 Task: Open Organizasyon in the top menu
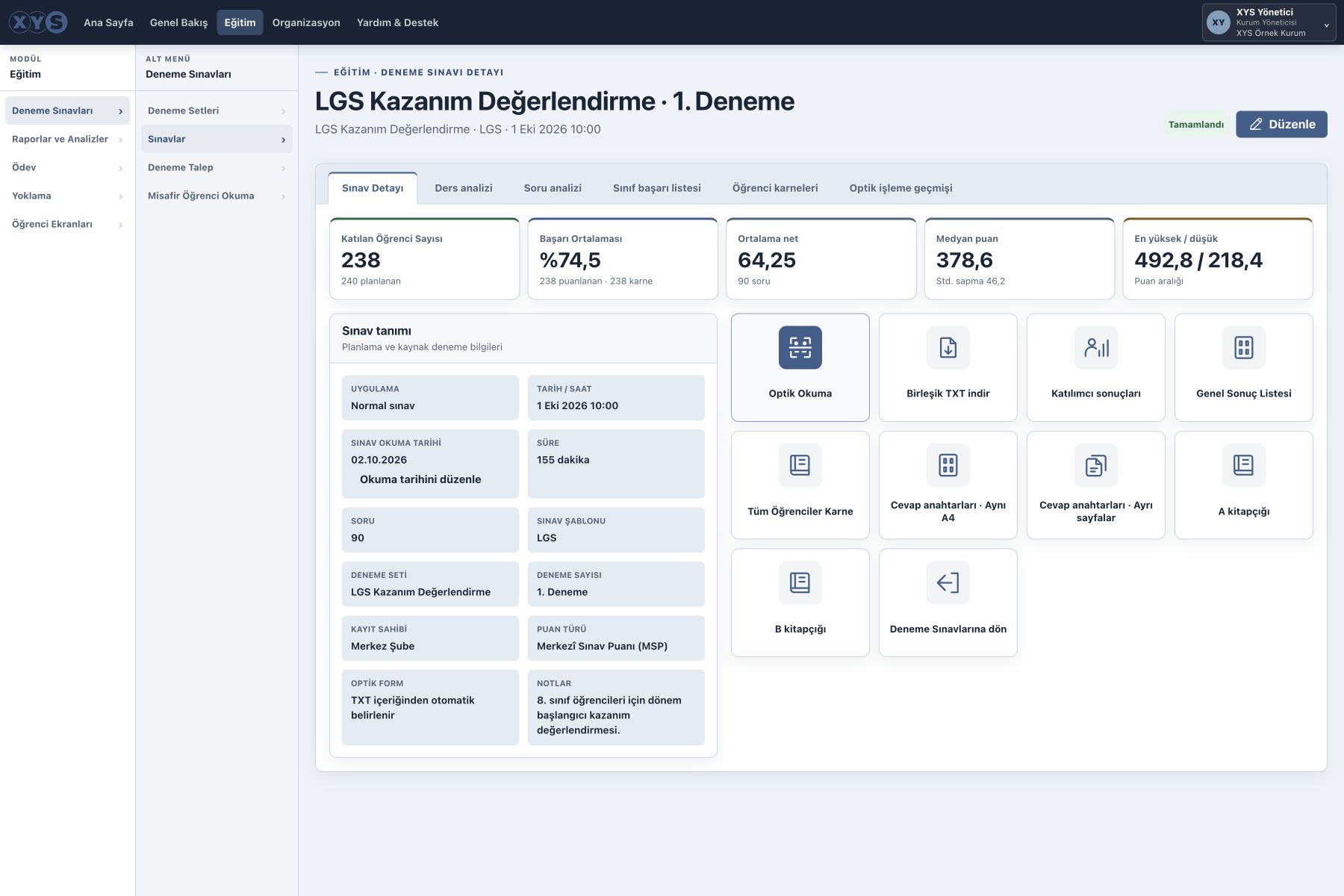306,22
